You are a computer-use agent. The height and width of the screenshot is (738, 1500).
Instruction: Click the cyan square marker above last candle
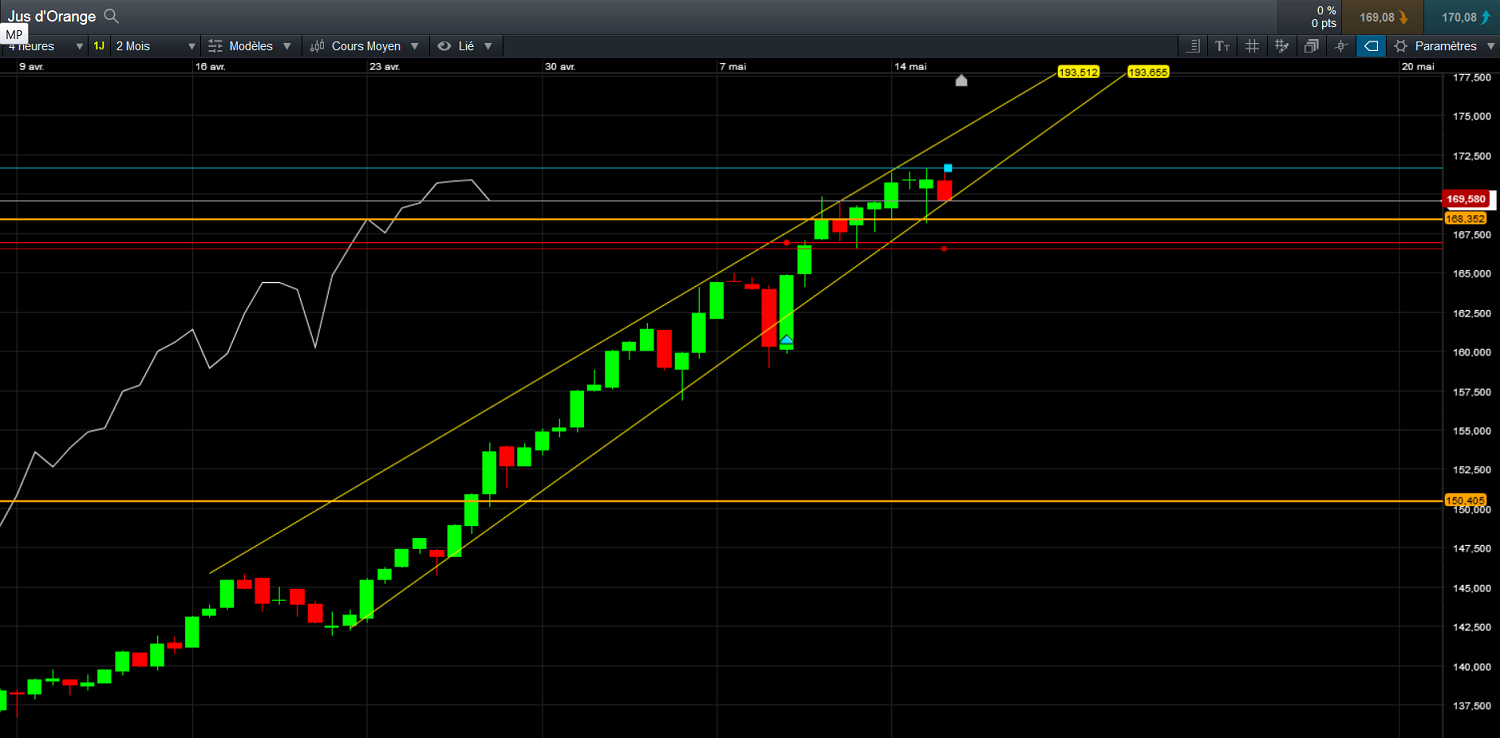point(948,168)
